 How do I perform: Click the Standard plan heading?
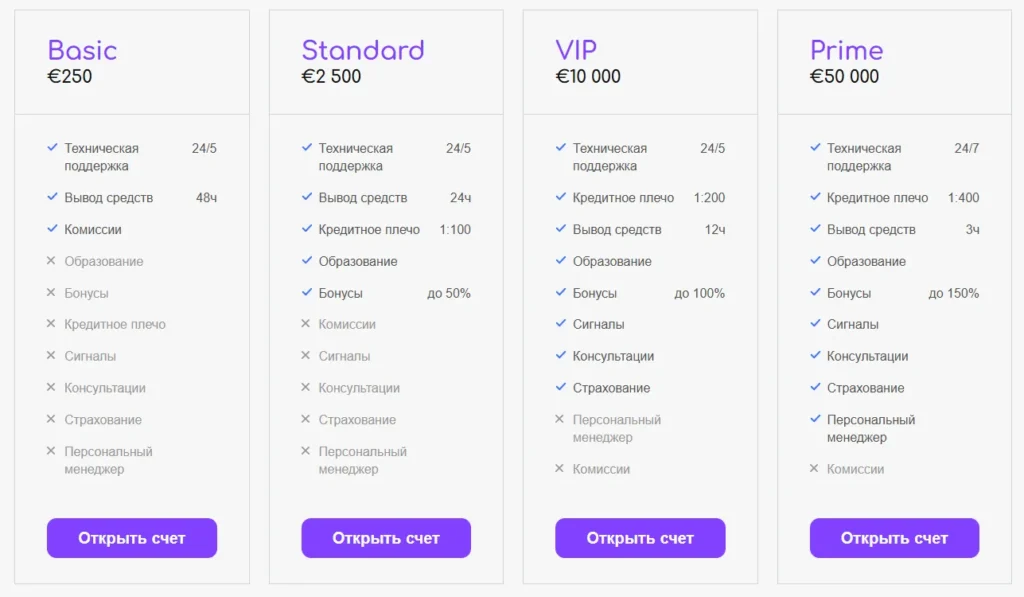coord(363,50)
